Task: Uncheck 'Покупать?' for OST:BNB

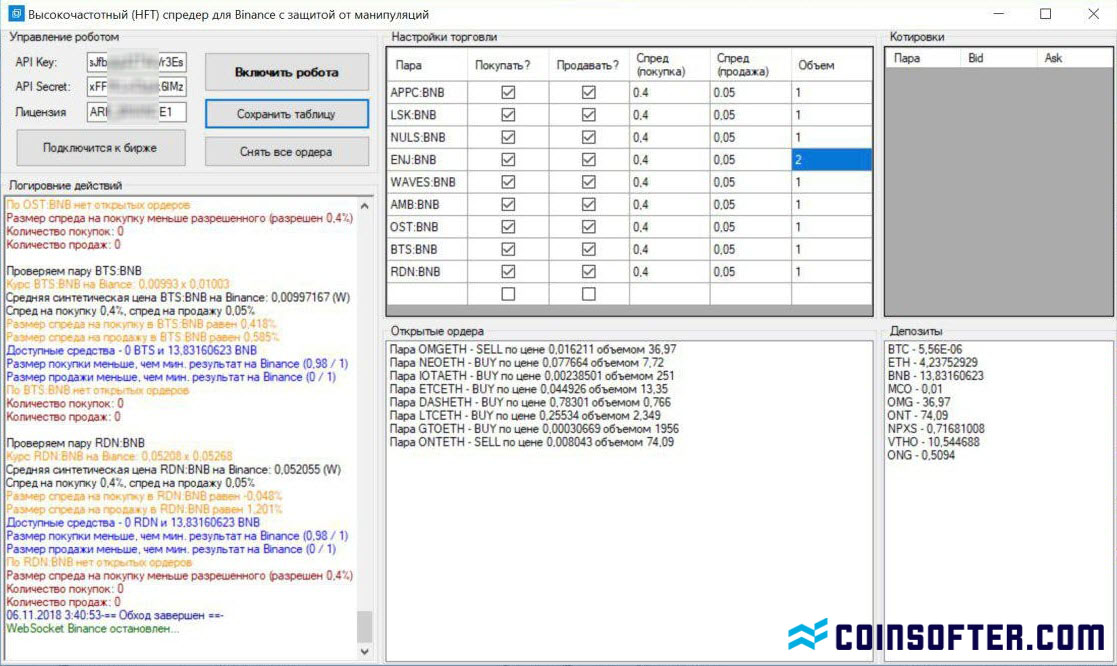Action: [x=508, y=227]
